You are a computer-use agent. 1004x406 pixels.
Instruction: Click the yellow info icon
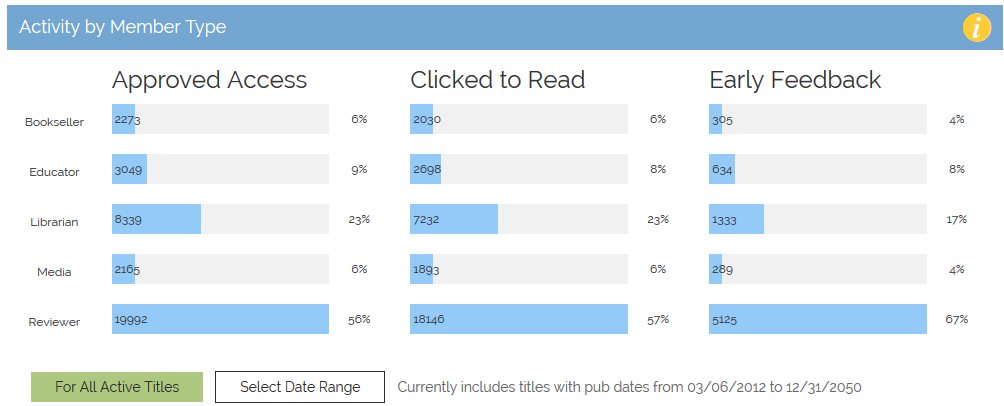click(977, 28)
